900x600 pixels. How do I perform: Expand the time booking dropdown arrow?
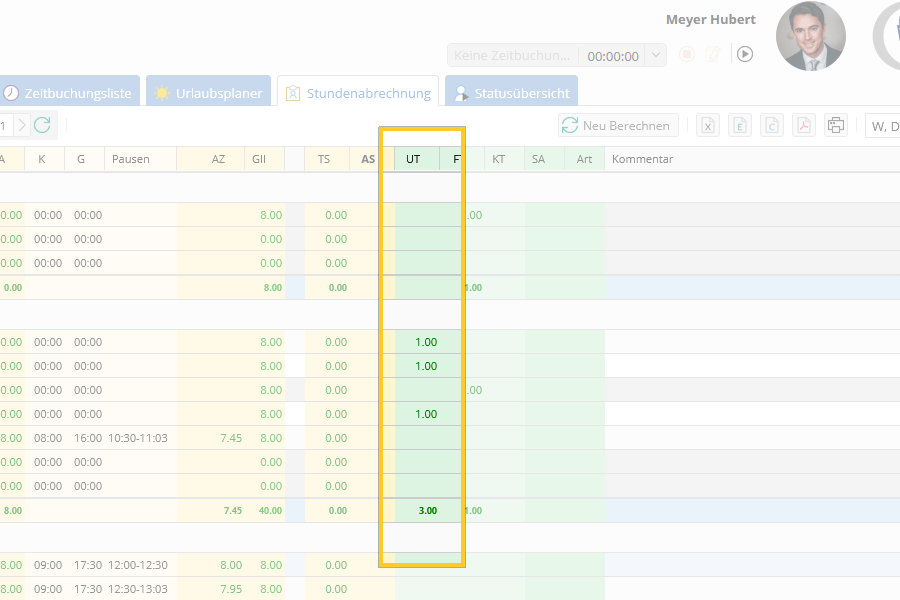656,55
